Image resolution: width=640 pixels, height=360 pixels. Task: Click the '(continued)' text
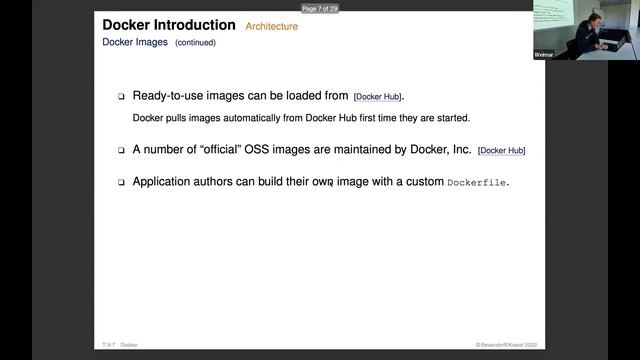(196, 42)
